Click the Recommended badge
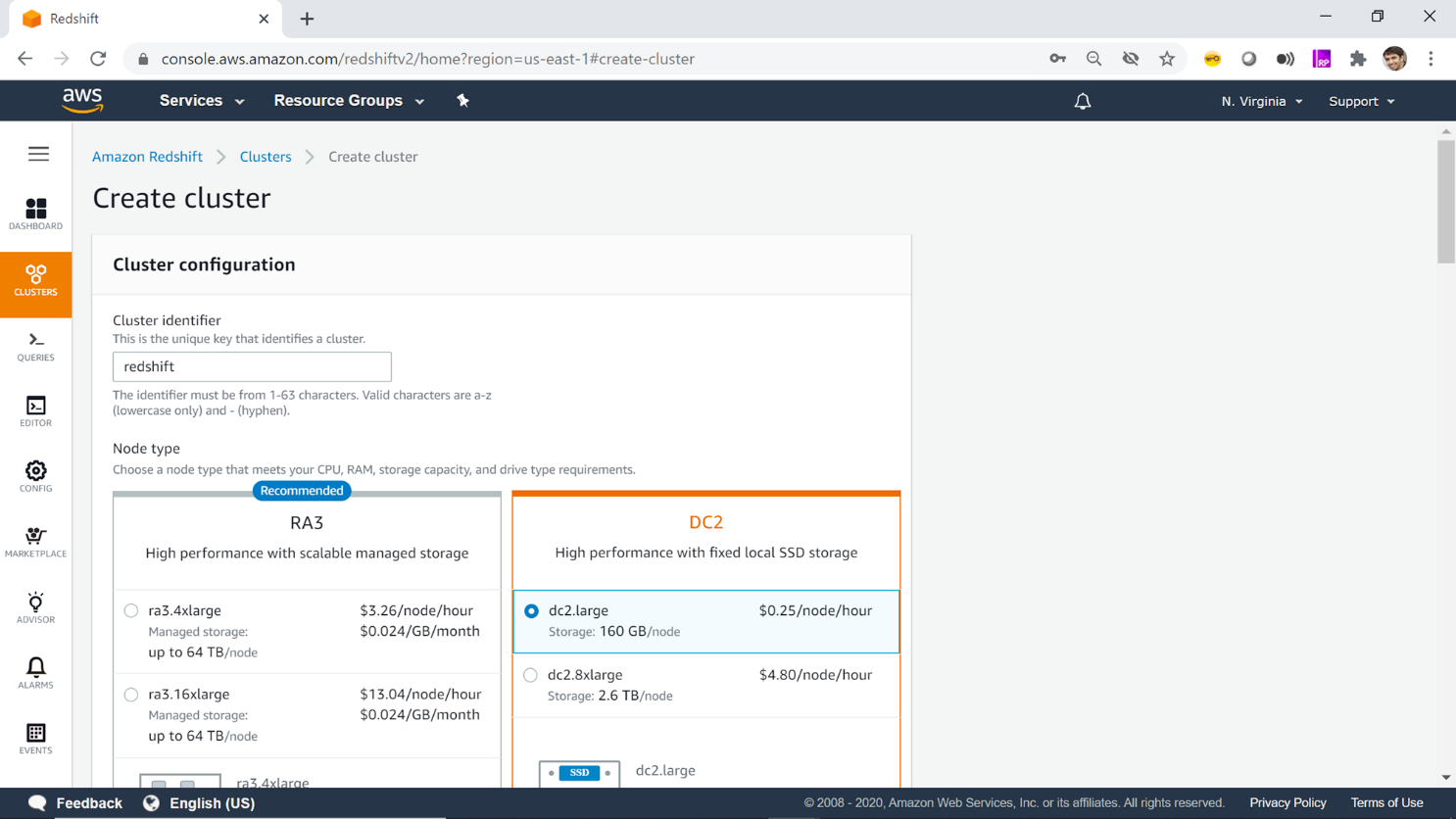The width and height of the screenshot is (1456, 819). tap(302, 491)
